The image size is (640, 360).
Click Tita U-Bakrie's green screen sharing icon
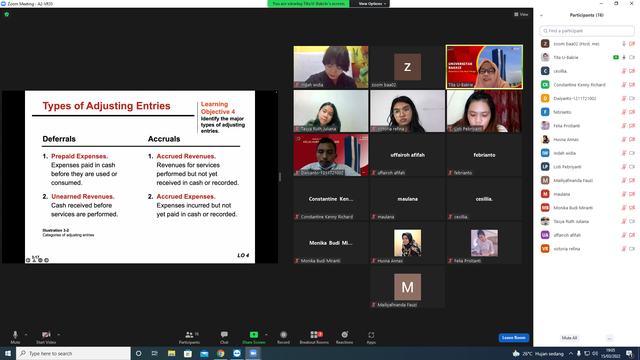click(616, 58)
